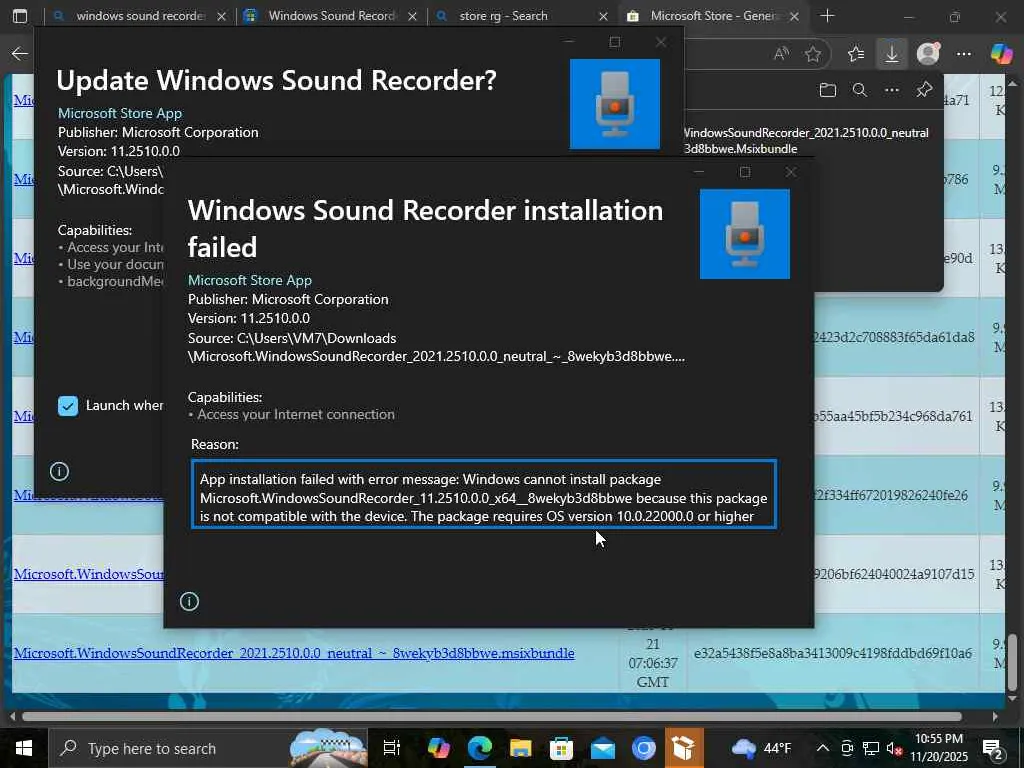Open Edge Settings and more menu
The width and height of the screenshot is (1024, 768).
963,54
